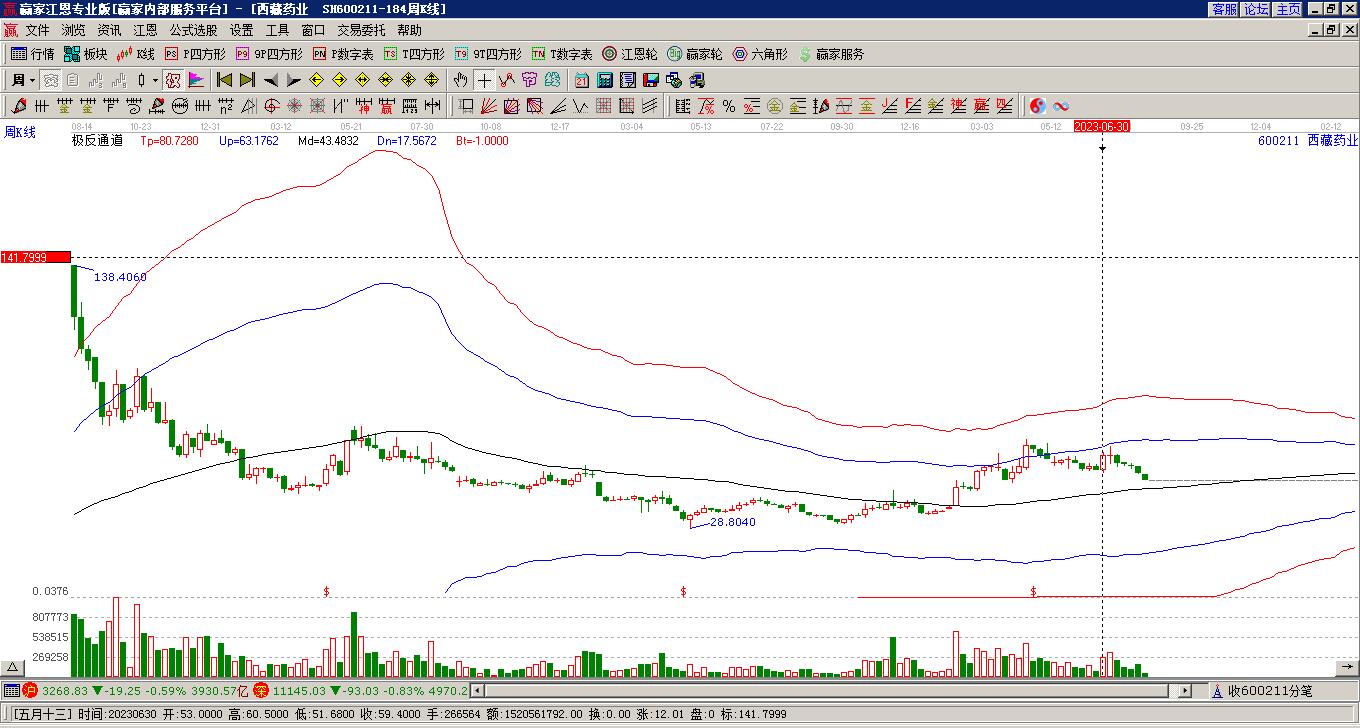Click the 沪 Shanghai index badge
1360x728 pixels.
[30, 690]
